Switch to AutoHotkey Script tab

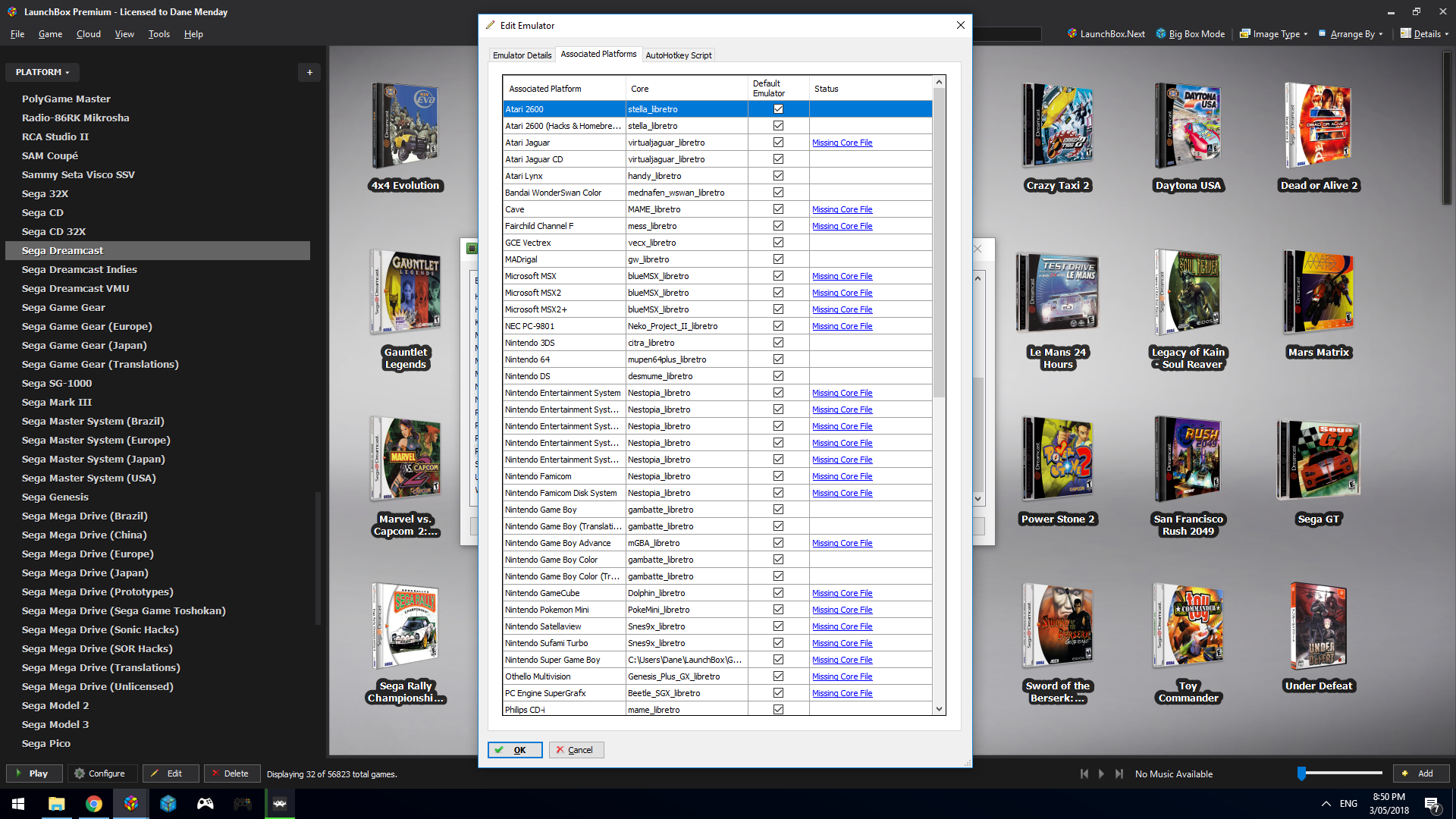coord(678,55)
